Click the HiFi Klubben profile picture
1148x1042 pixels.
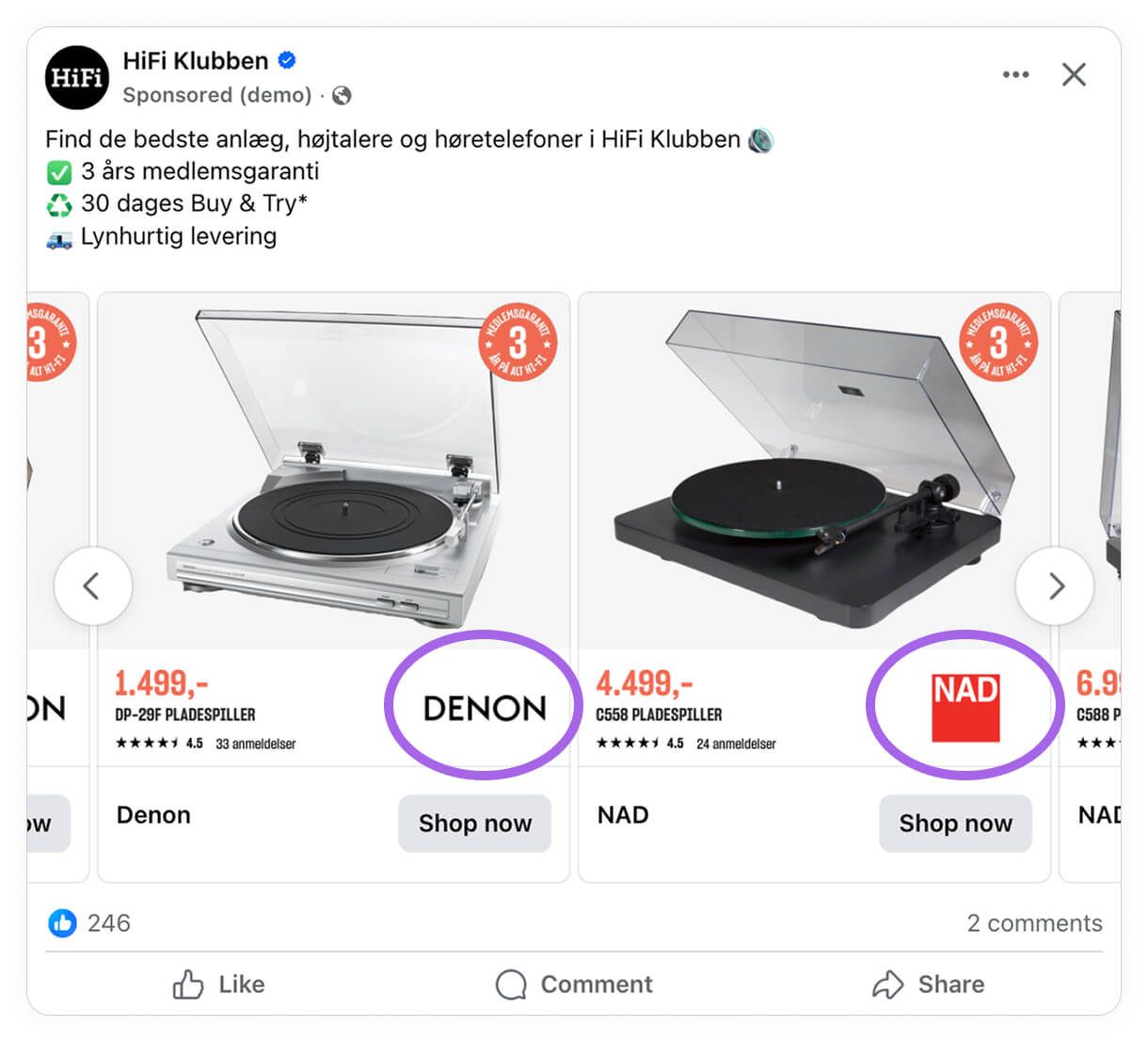coord(77,77)
